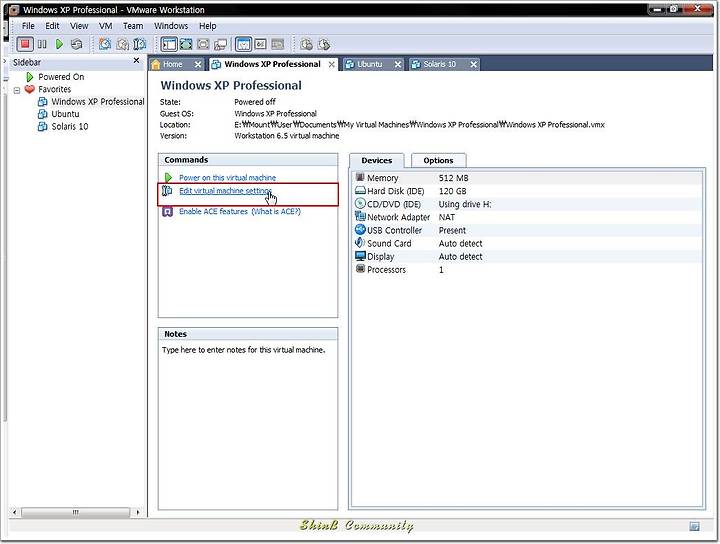The image size is (720, 544).
Task: Click the red Power Off toolbar button
Action: point(25,44)
